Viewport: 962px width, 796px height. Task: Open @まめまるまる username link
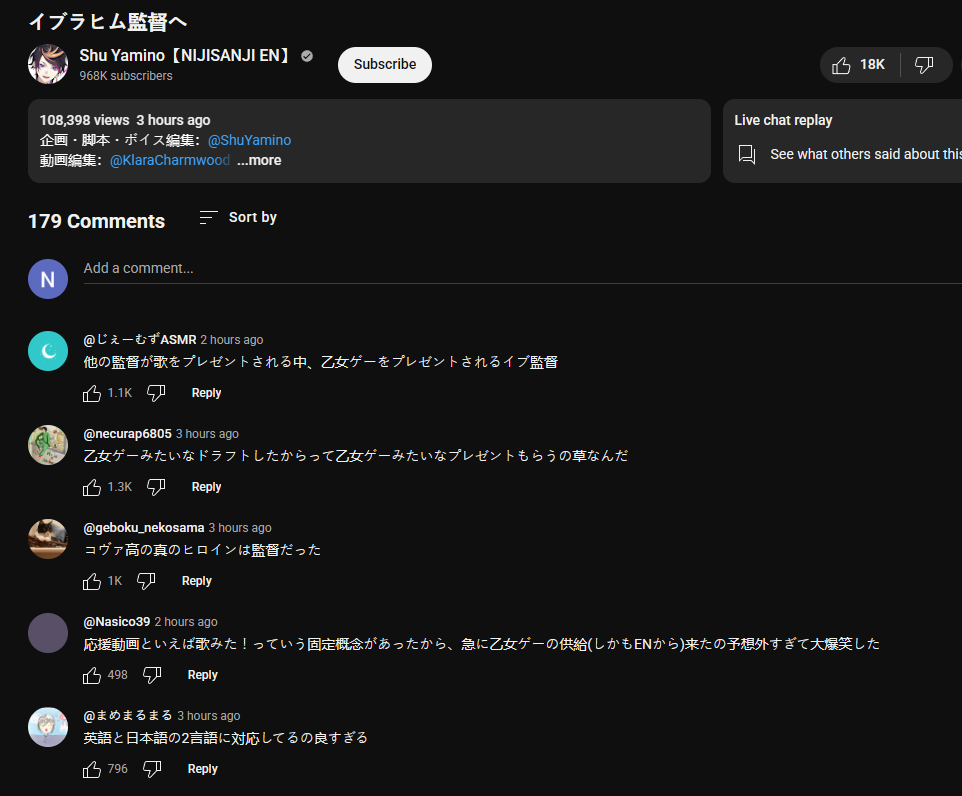click(x=128, y=715)
